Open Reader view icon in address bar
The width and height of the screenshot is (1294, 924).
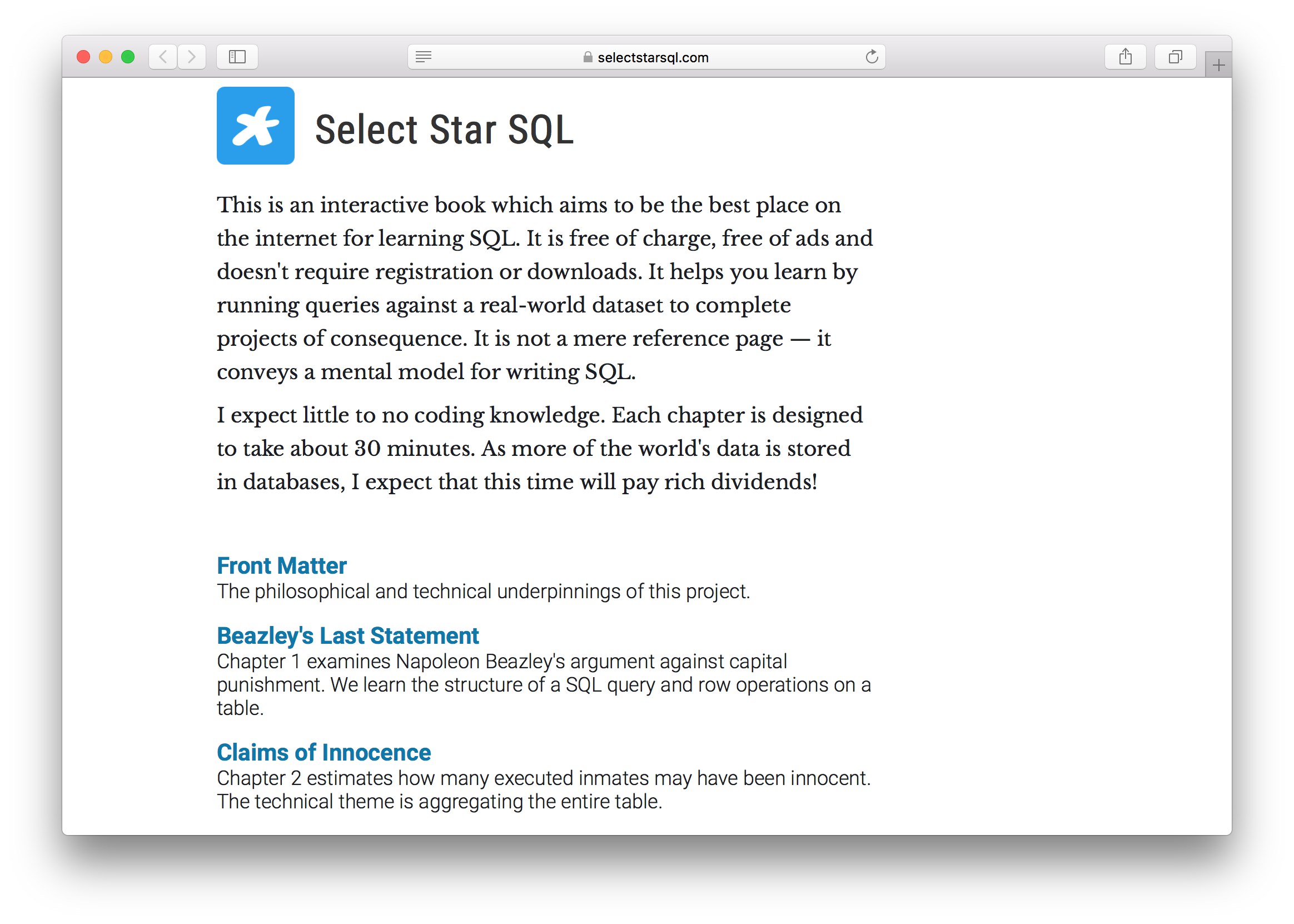tap(424, 57)
